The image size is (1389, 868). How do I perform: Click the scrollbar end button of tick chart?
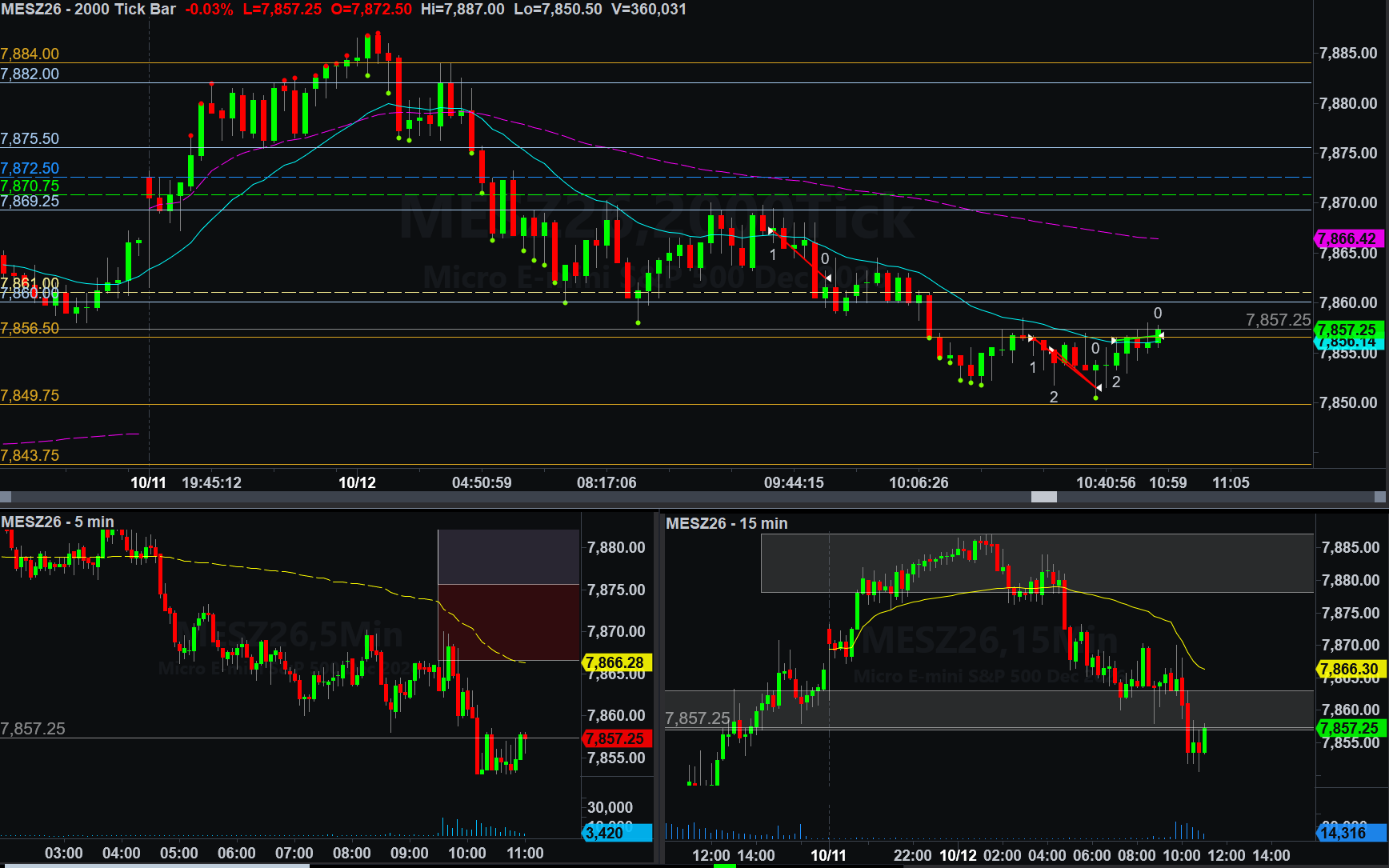(1380, 497)
